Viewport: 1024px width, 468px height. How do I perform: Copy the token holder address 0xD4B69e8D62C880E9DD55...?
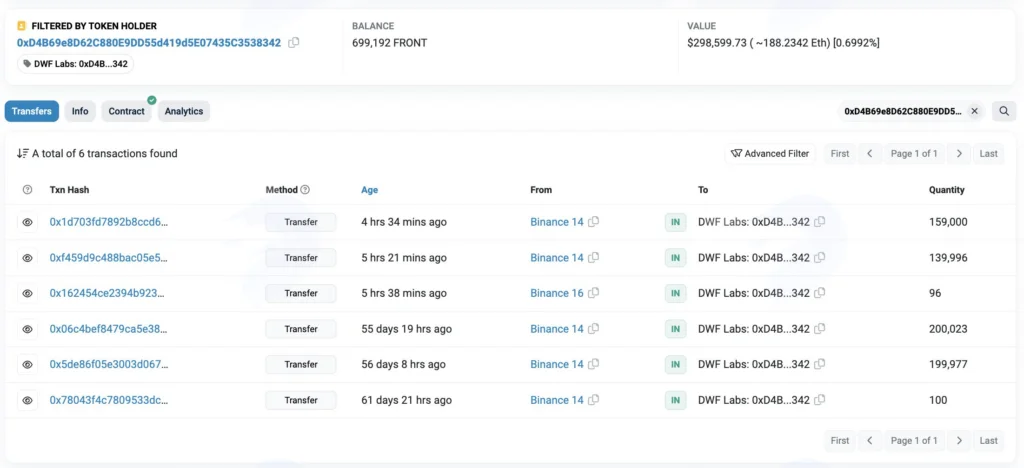point(294,42)
